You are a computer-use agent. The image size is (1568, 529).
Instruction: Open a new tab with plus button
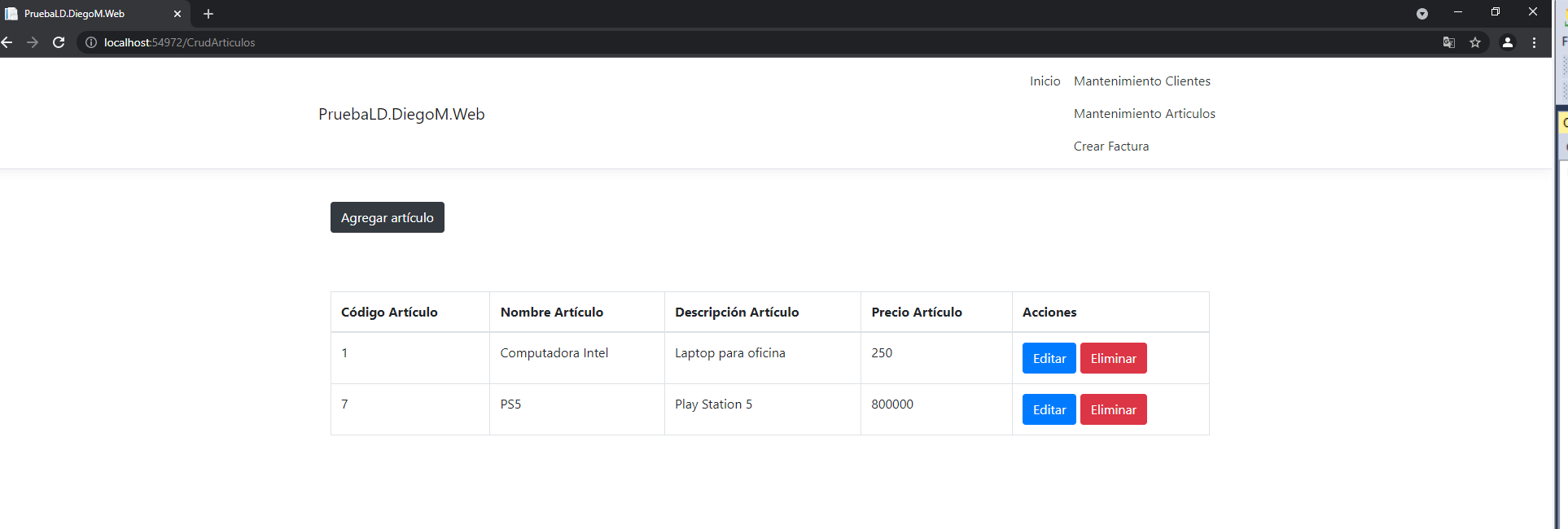click(208, 14)
